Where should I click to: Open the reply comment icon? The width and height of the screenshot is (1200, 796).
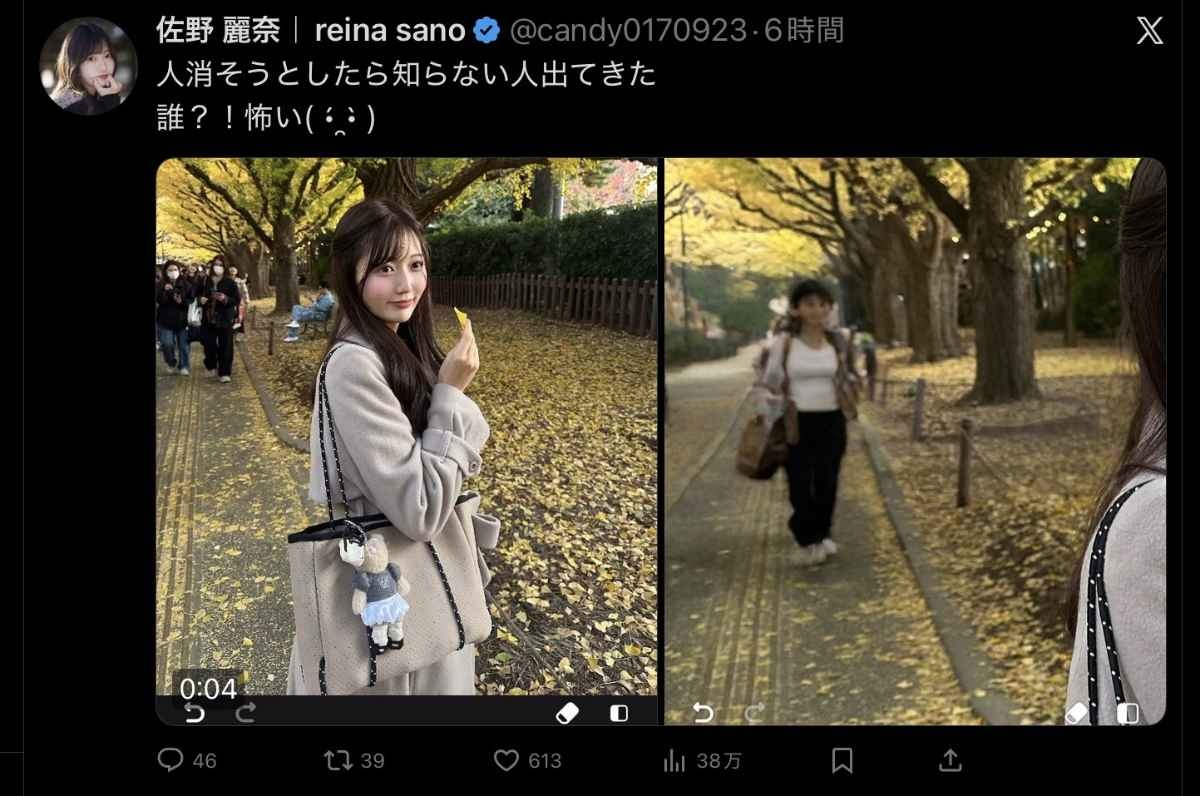click(171, 761)
